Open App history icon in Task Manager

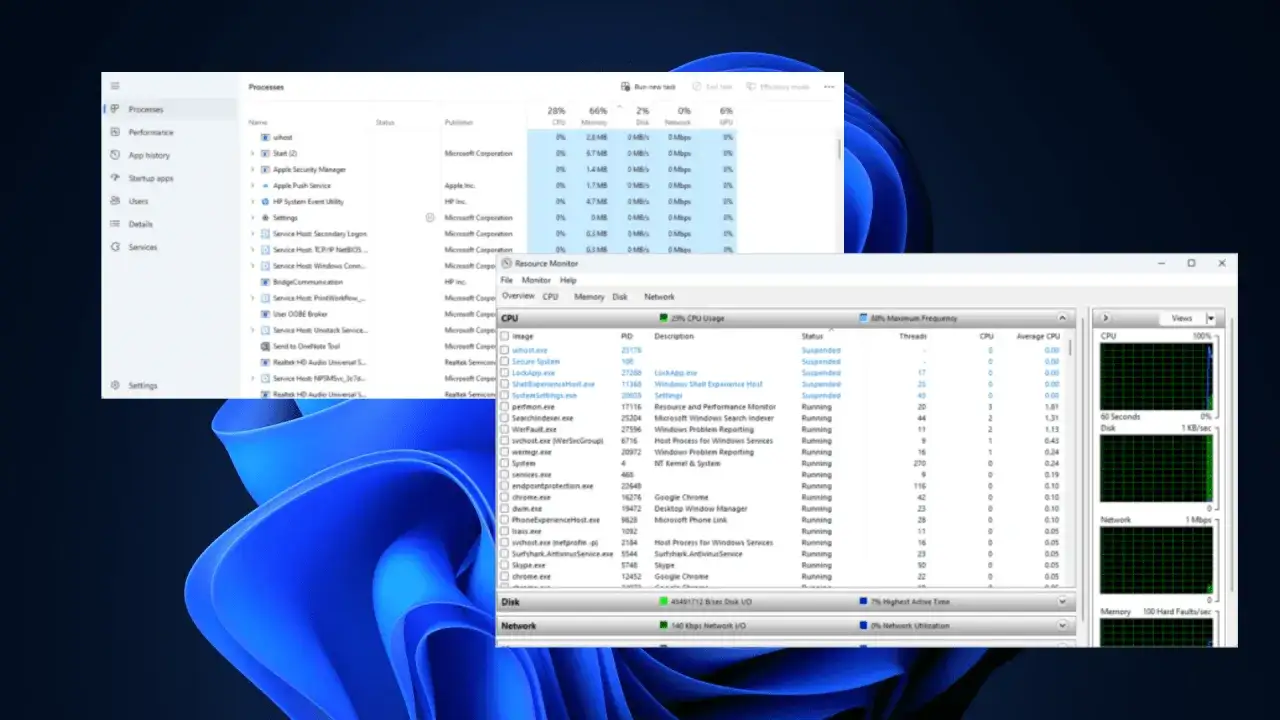(x=115, y=155)
